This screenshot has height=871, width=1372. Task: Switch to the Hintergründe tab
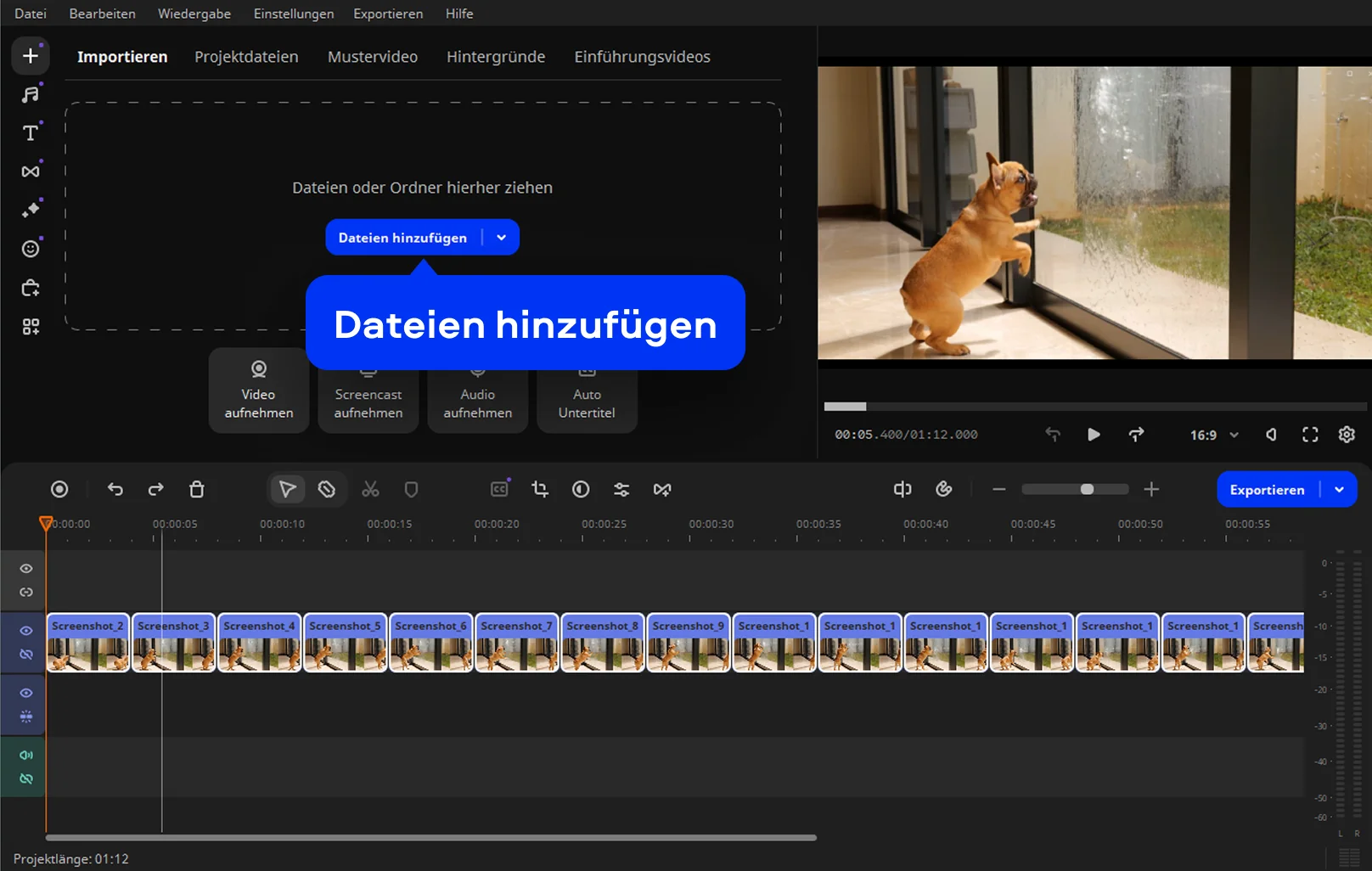pos(496,57)
